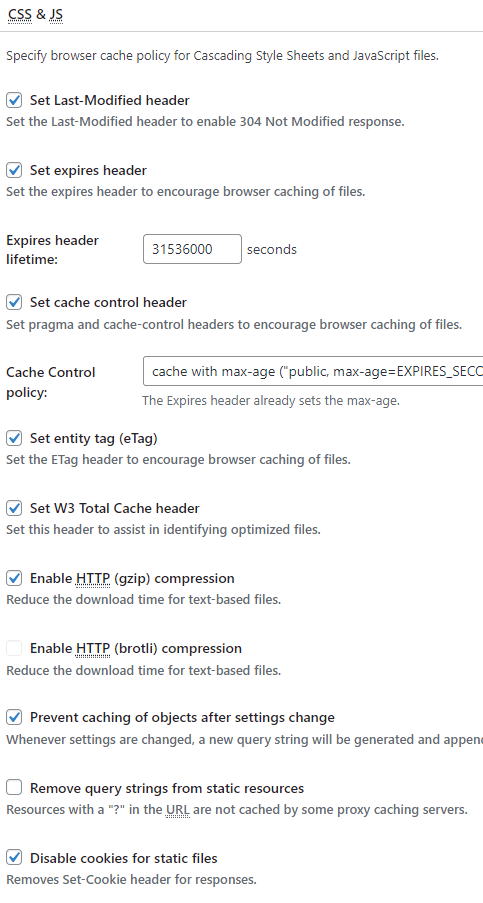The width and height of the screenshot is (483, 903).
Task: Click the Set expires header label text
Action: pyautogui.click(x=88, y=170)
